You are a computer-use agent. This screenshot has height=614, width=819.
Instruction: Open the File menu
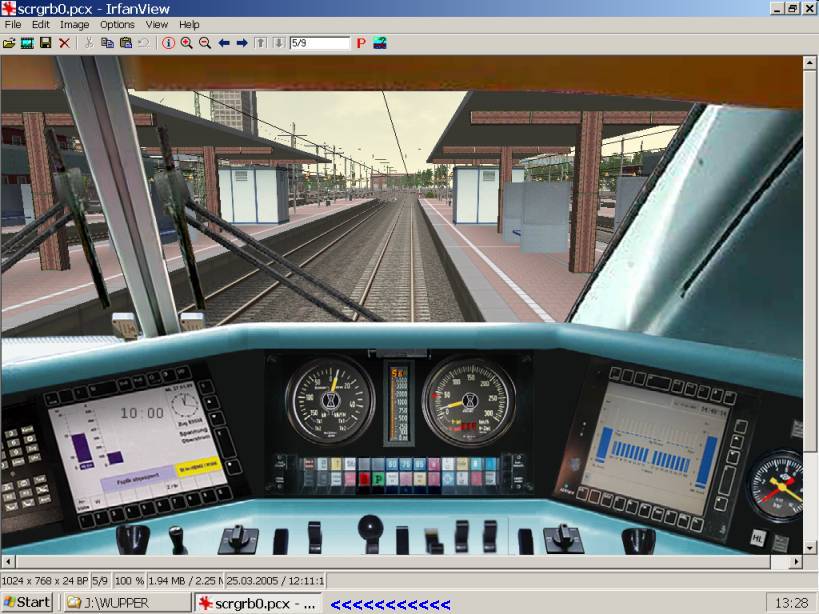pos(13,25)
